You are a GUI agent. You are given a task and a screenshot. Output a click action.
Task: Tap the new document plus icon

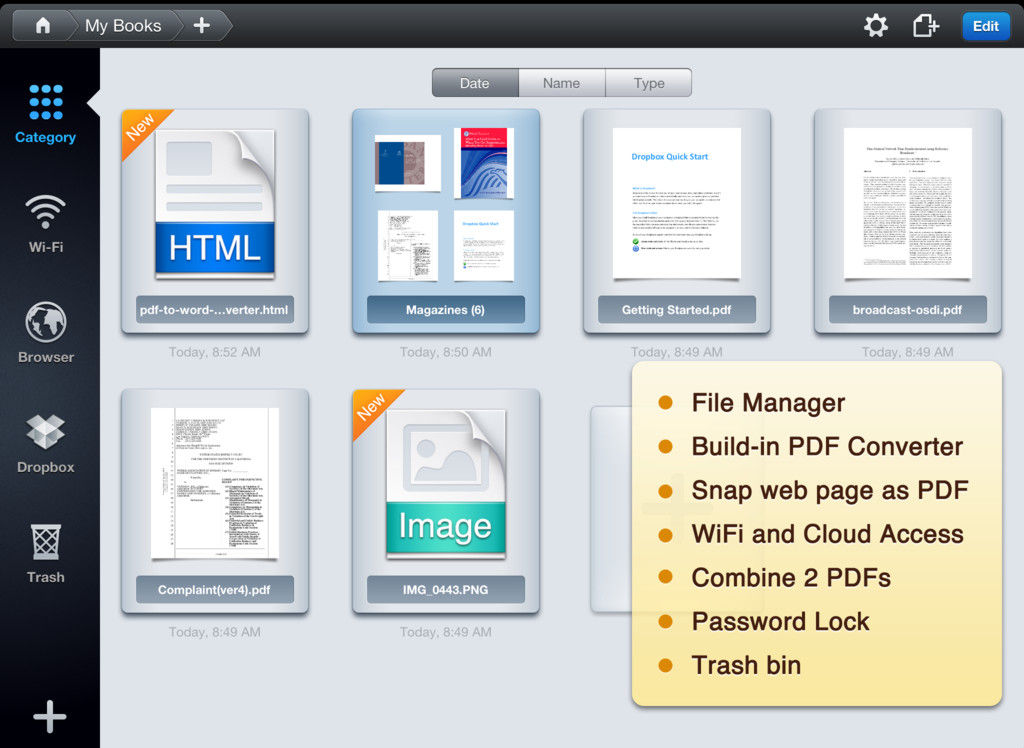pyautogui.click(x=925, y=26)
